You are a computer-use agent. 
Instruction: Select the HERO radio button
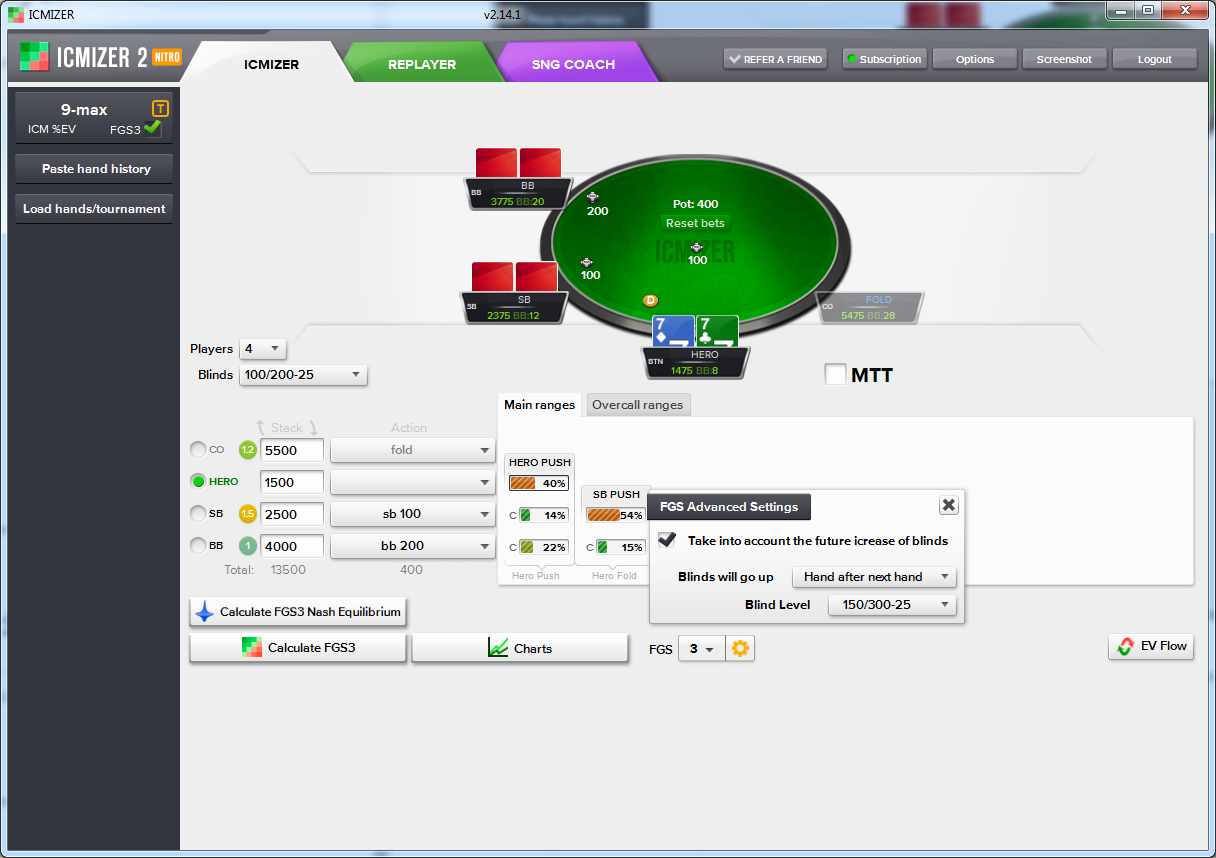(x=198, y=482)
